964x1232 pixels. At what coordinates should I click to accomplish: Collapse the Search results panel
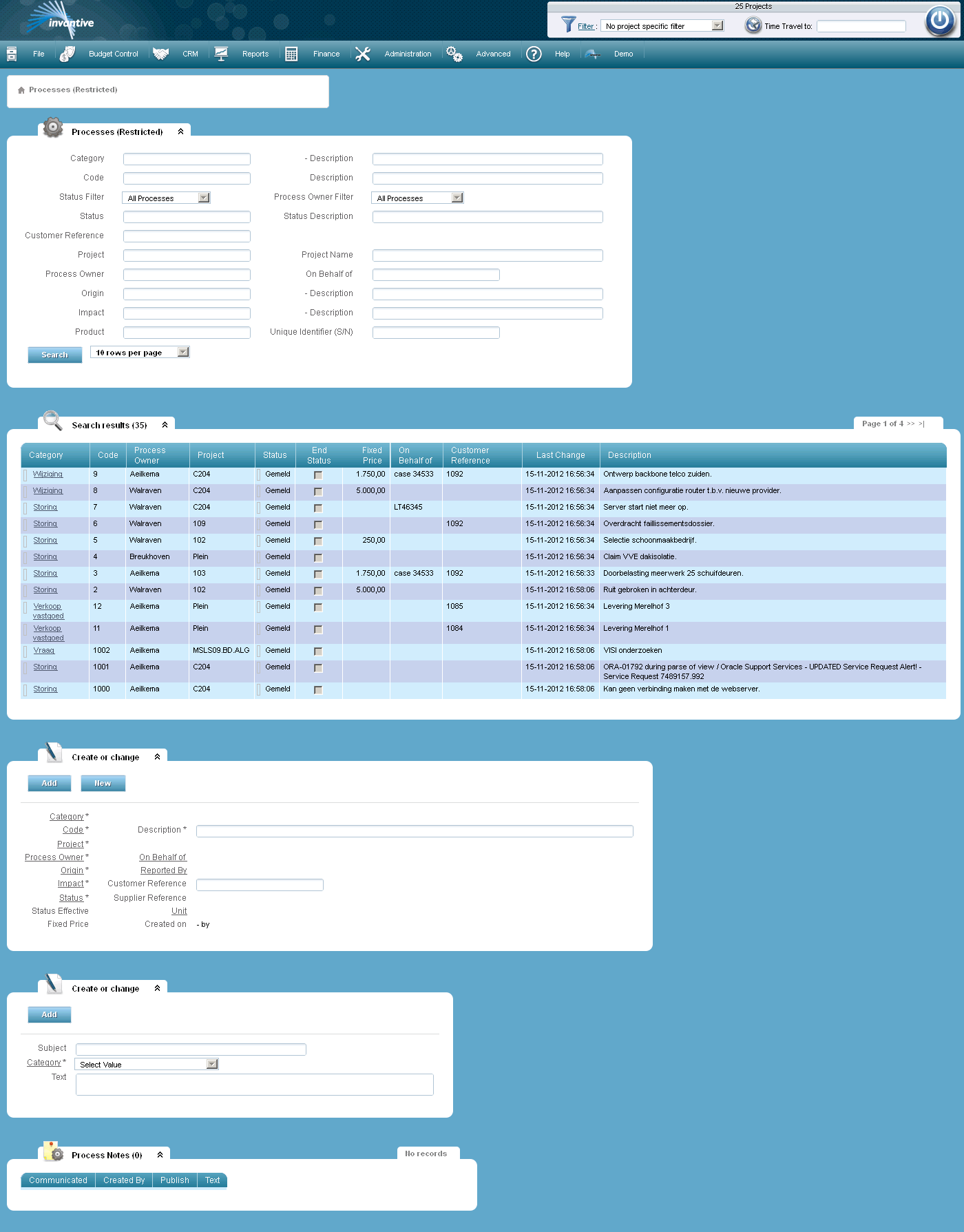click(165, 425)
